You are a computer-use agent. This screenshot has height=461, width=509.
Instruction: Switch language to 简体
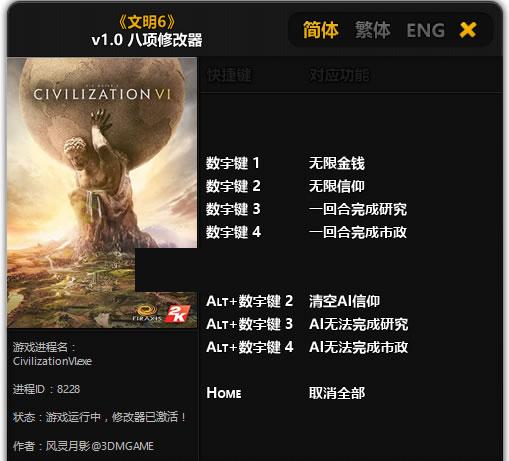point(321,30)
